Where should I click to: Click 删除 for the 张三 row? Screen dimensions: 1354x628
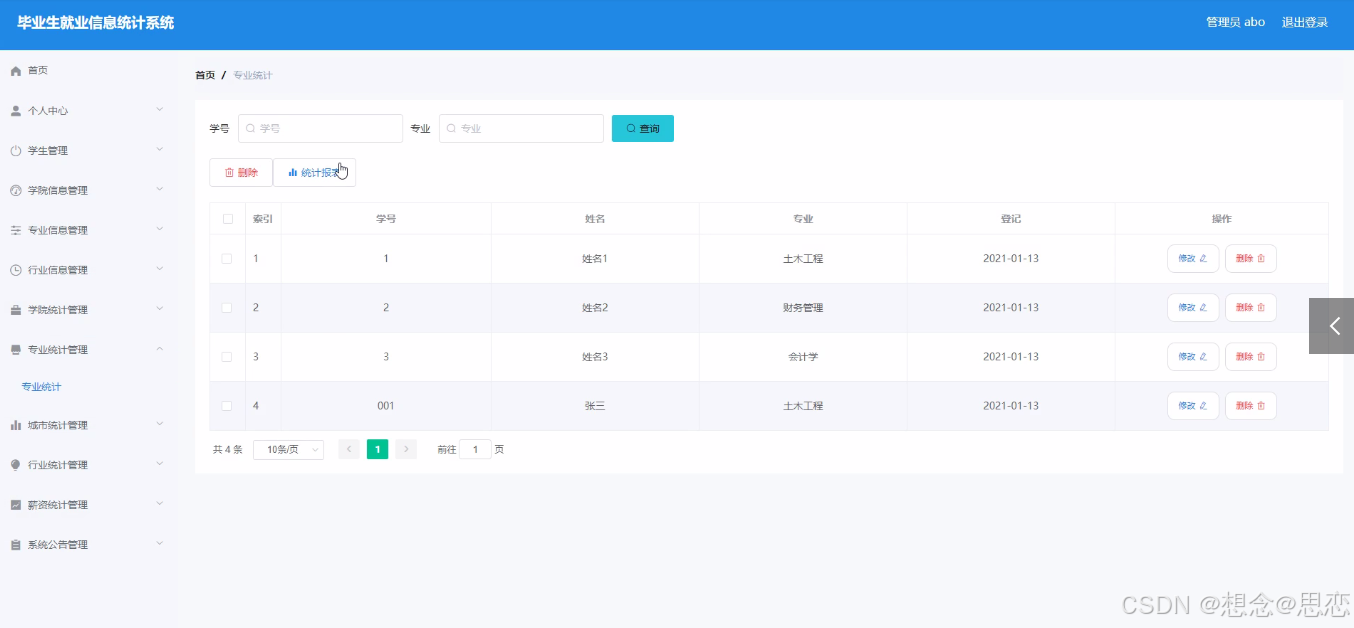click(1251, 406)
